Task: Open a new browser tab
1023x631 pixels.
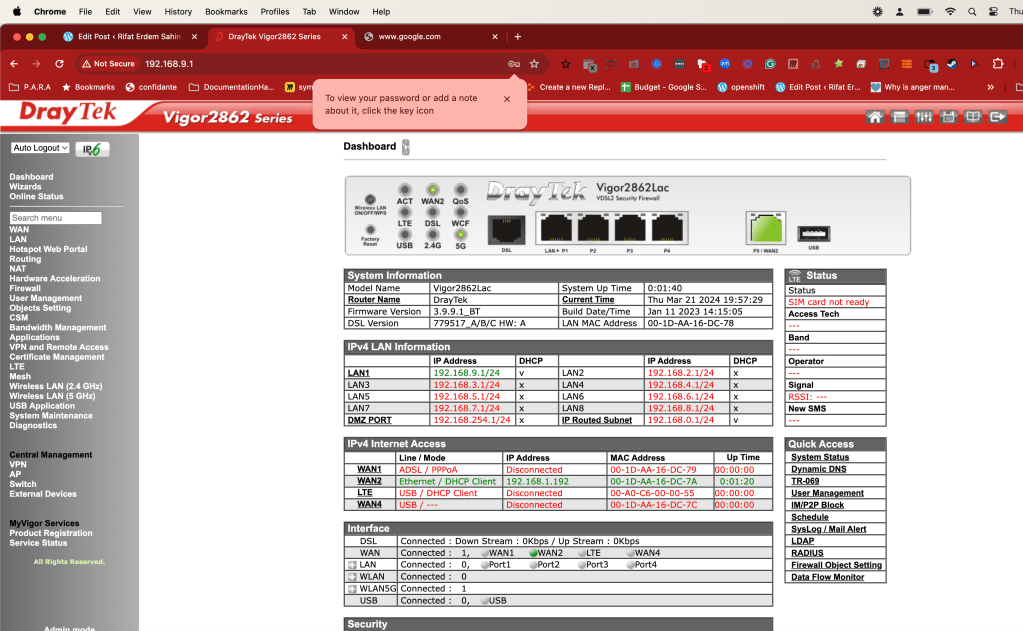Action: (517, 37)
